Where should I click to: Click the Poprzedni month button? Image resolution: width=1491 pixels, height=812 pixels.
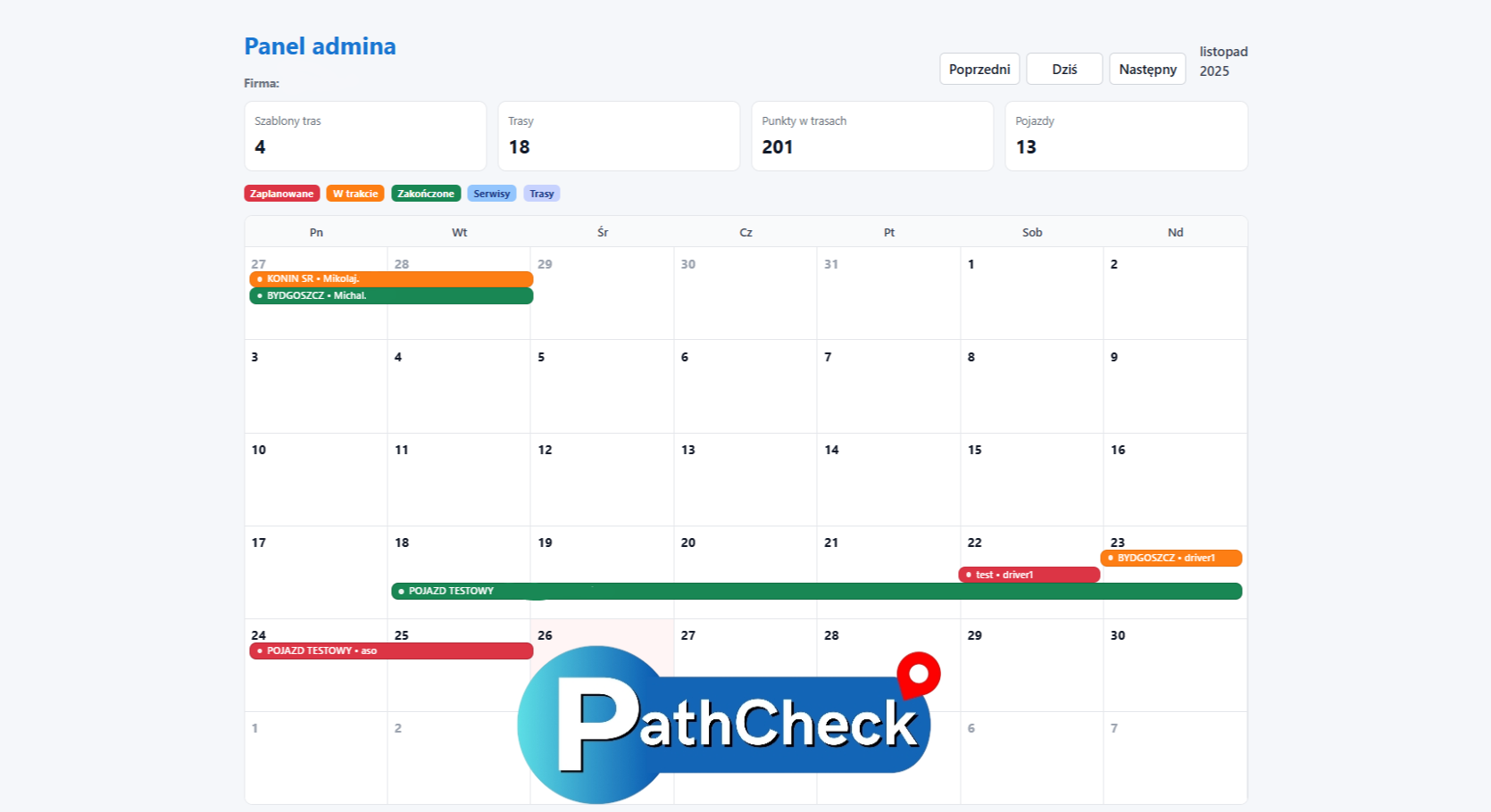(979, 70)
